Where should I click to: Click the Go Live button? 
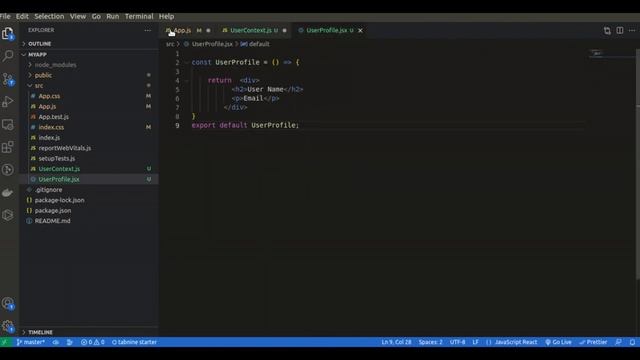coord(558,342)
